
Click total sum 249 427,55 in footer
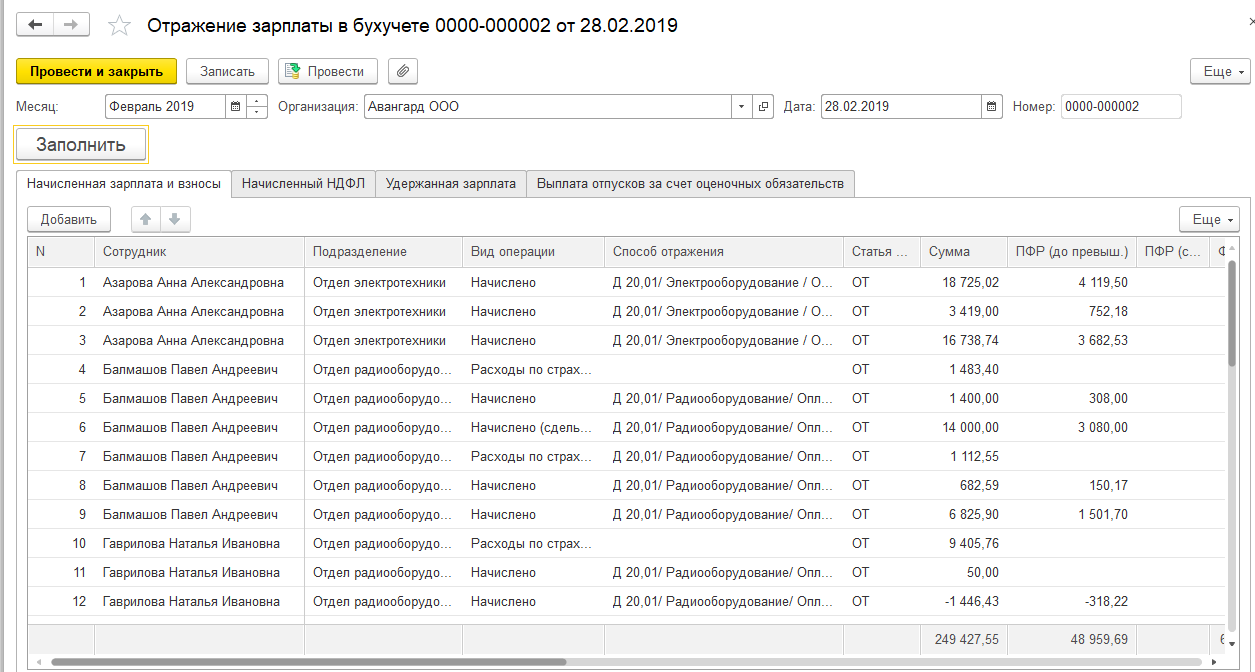[966, 639]
